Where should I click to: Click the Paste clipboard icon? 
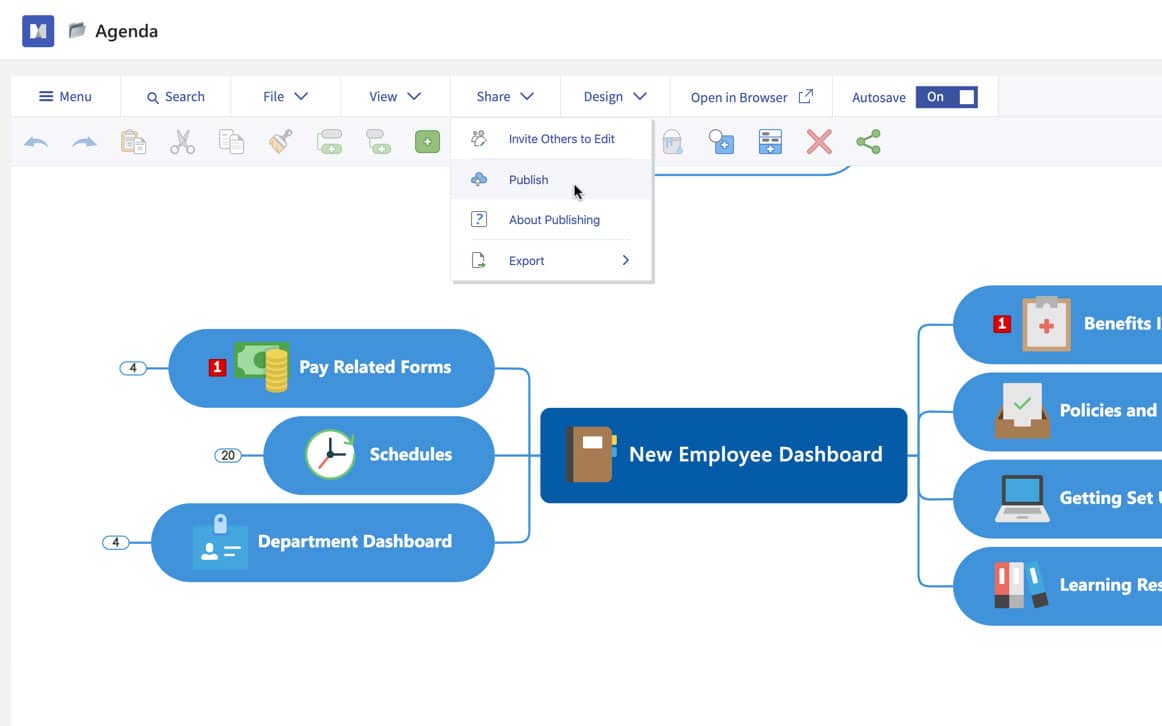coord(133,142)
